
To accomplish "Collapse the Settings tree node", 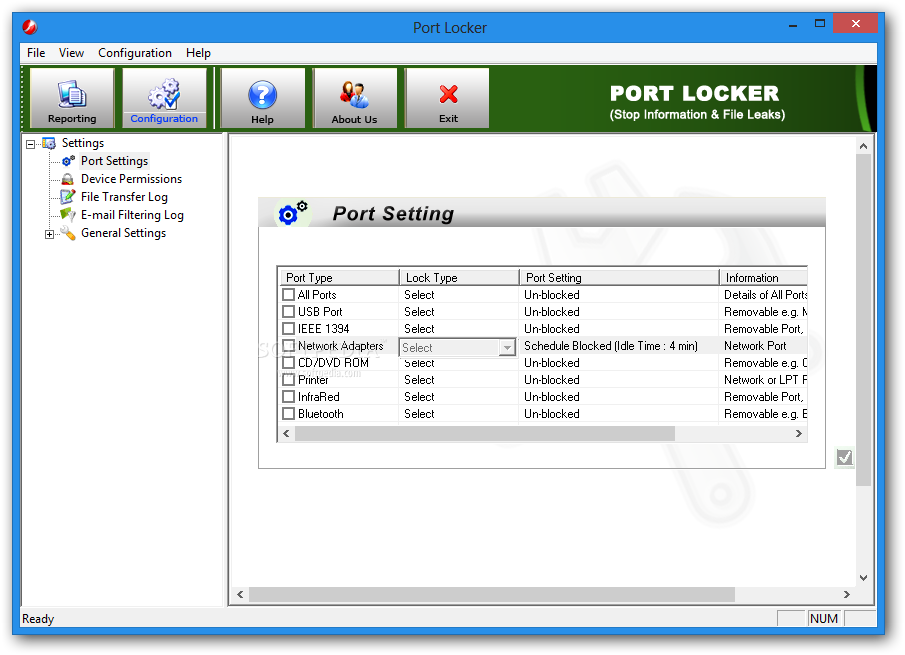I will pyautogui.click(x=32, y=142).
